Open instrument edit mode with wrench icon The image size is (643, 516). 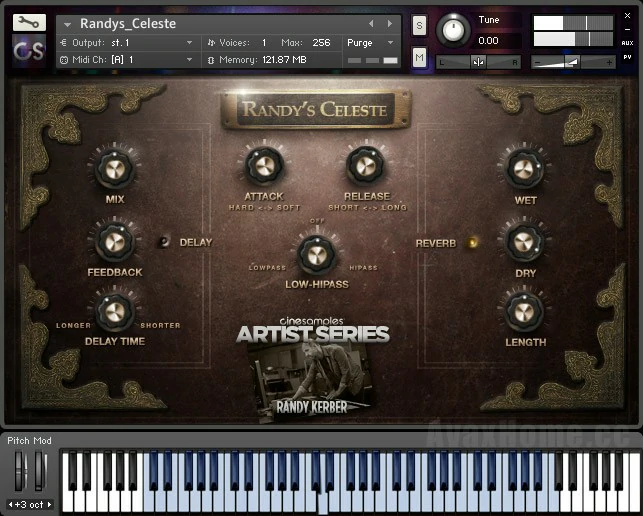[x=29, y=23]
